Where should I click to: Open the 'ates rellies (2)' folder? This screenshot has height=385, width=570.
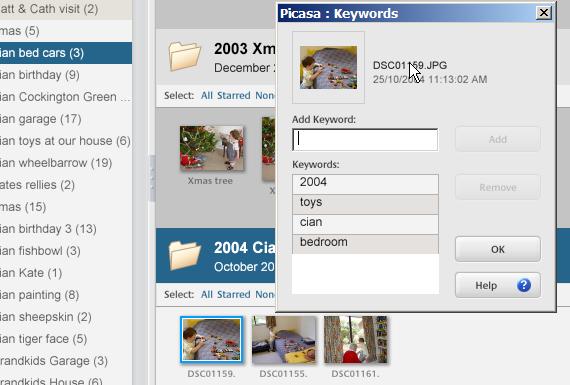coord(66,185)
